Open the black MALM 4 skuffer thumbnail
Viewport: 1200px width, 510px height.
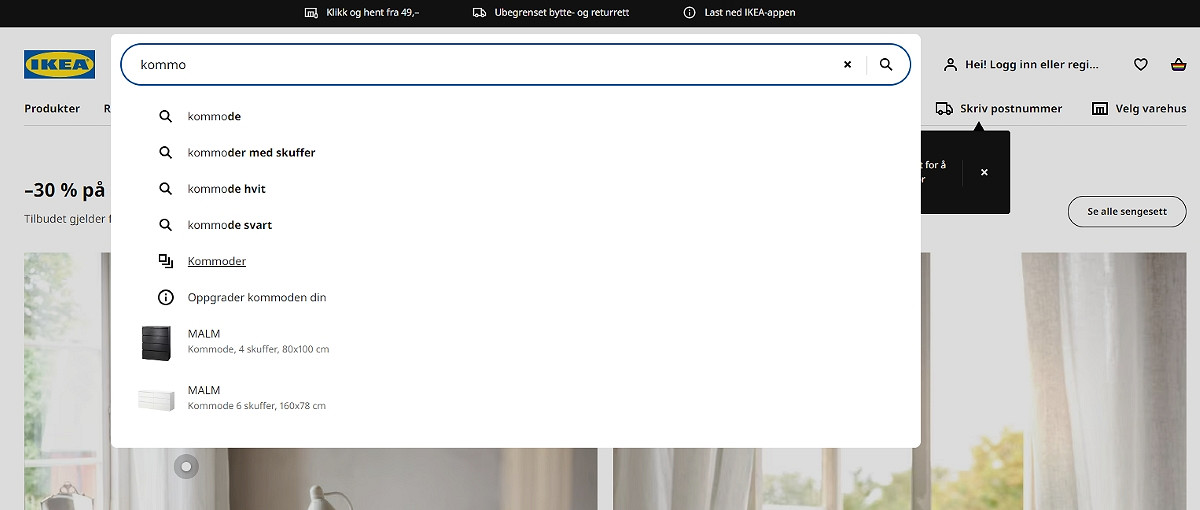click(x=156, y=342)
